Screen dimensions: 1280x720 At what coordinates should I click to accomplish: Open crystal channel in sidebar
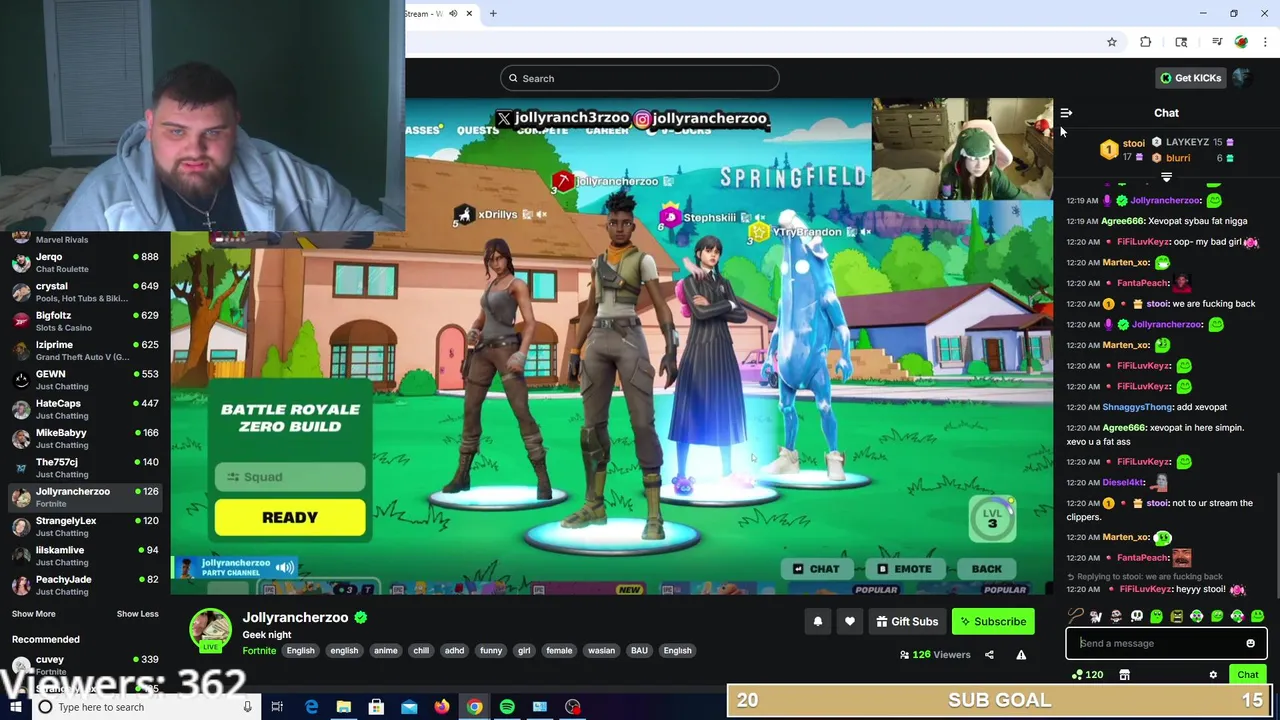tap(84, 292)
